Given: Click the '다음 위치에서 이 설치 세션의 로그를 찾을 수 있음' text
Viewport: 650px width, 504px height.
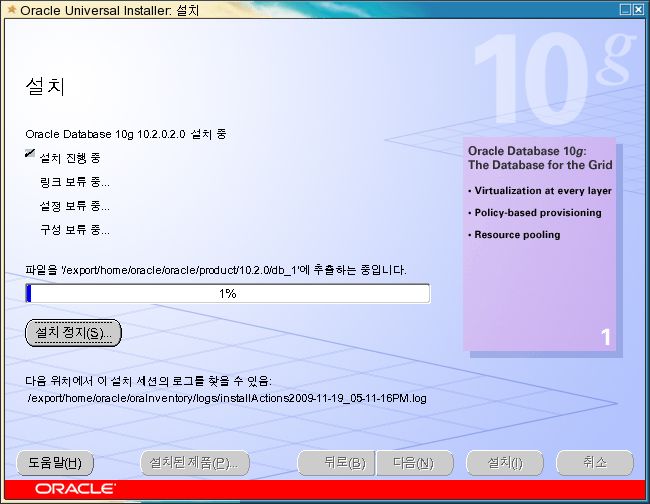Looking at the screenshot, I should [x=148, y=381].
